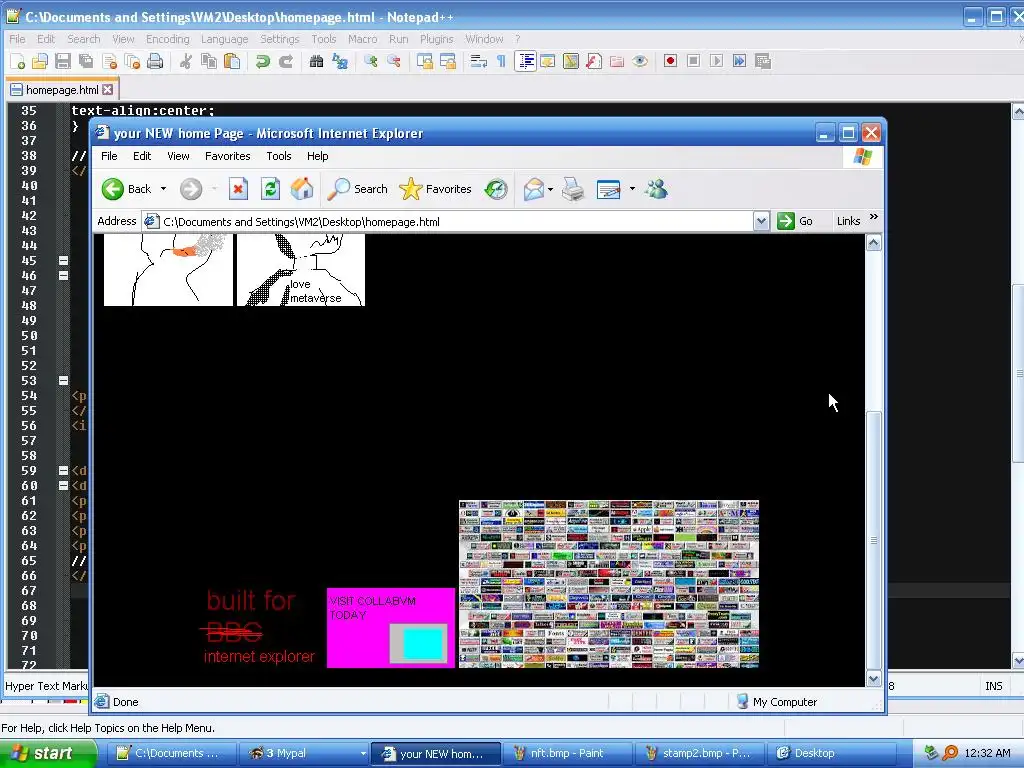The width and height of the screenshot is (1024, 768).
Task: Toggle show all characters pilcrow icon
Action: tap(502, 61)
